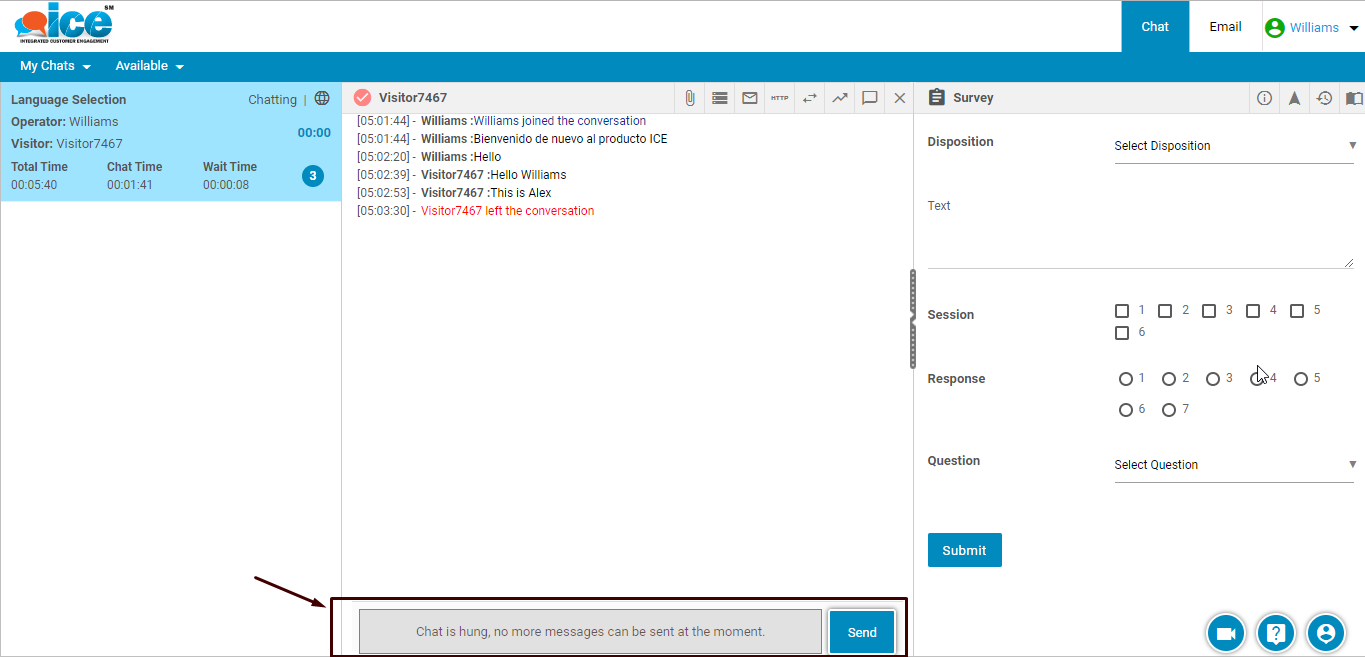Open the trending chart icon
The image size is (1365, 657).
(x=840, y=98)
